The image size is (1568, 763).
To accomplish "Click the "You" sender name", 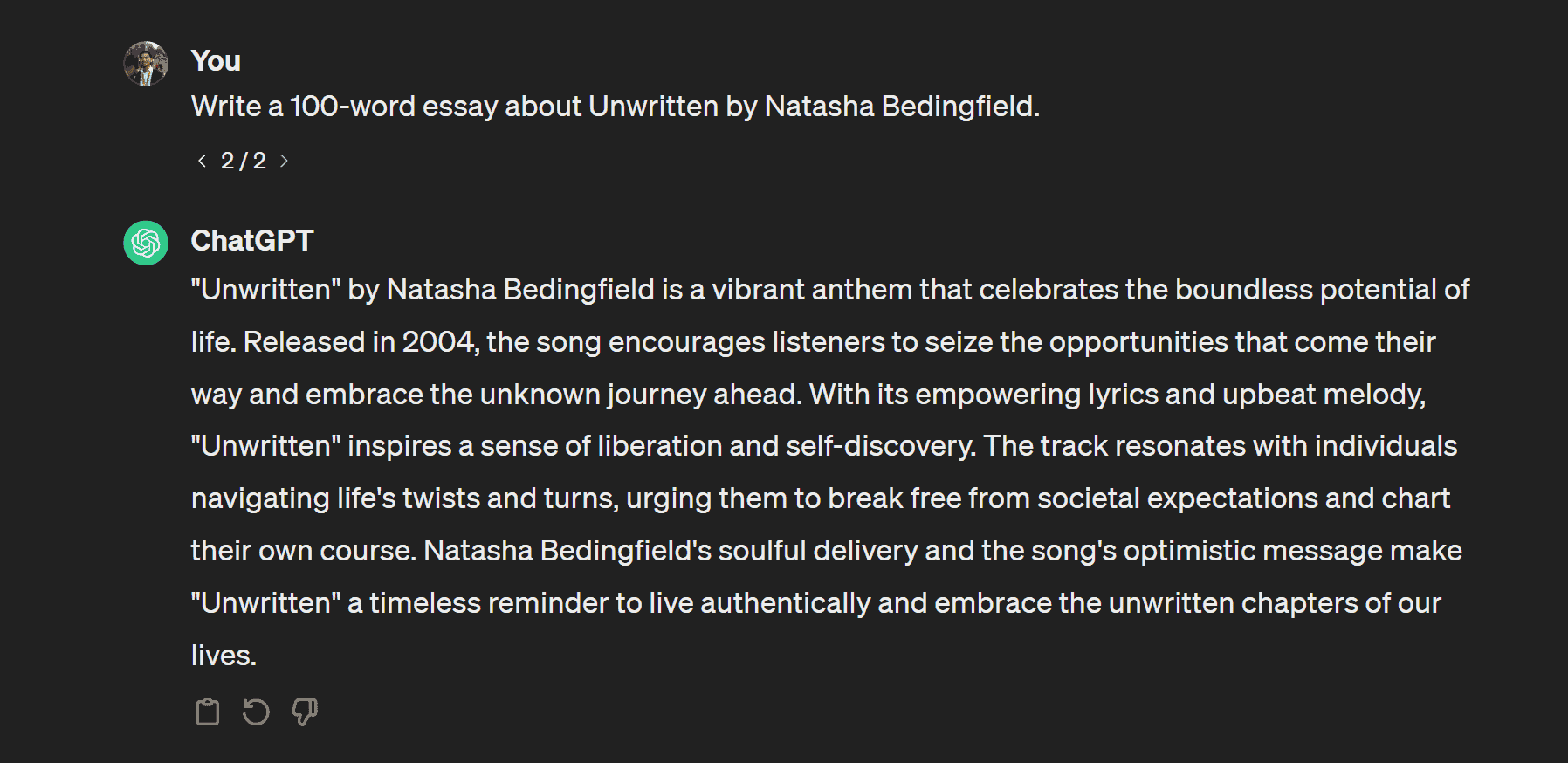I will tap(216, 61).
